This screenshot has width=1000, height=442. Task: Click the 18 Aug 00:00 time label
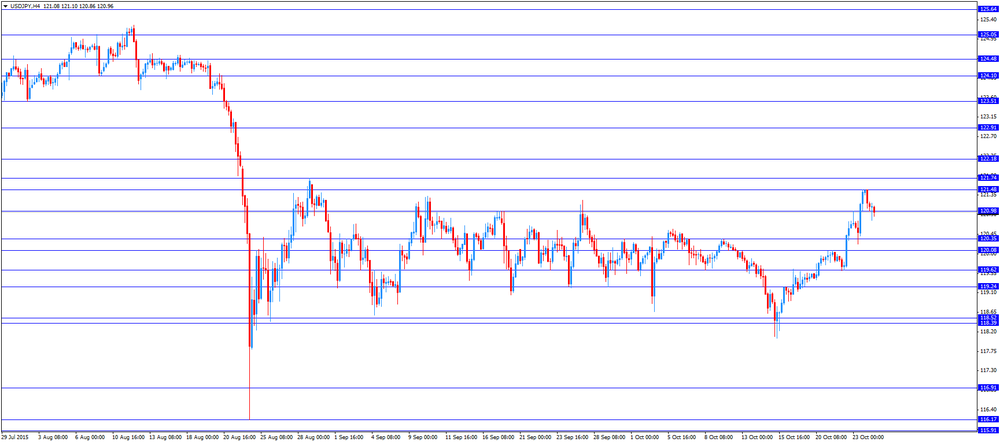(x=202, y=438)
